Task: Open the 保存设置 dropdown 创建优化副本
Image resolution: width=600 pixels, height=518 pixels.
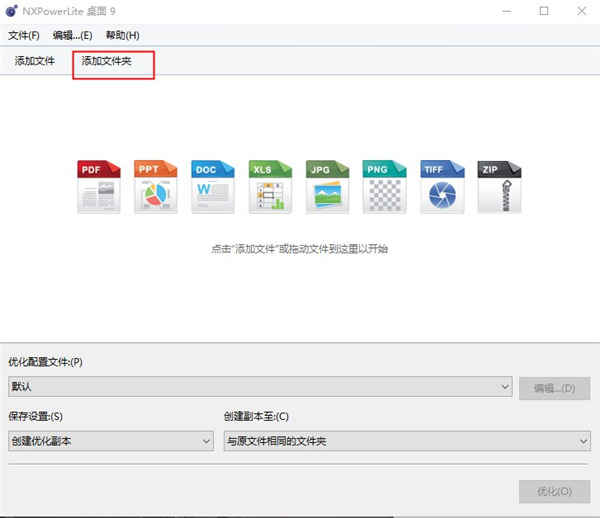Action: [x=111, y=441]
